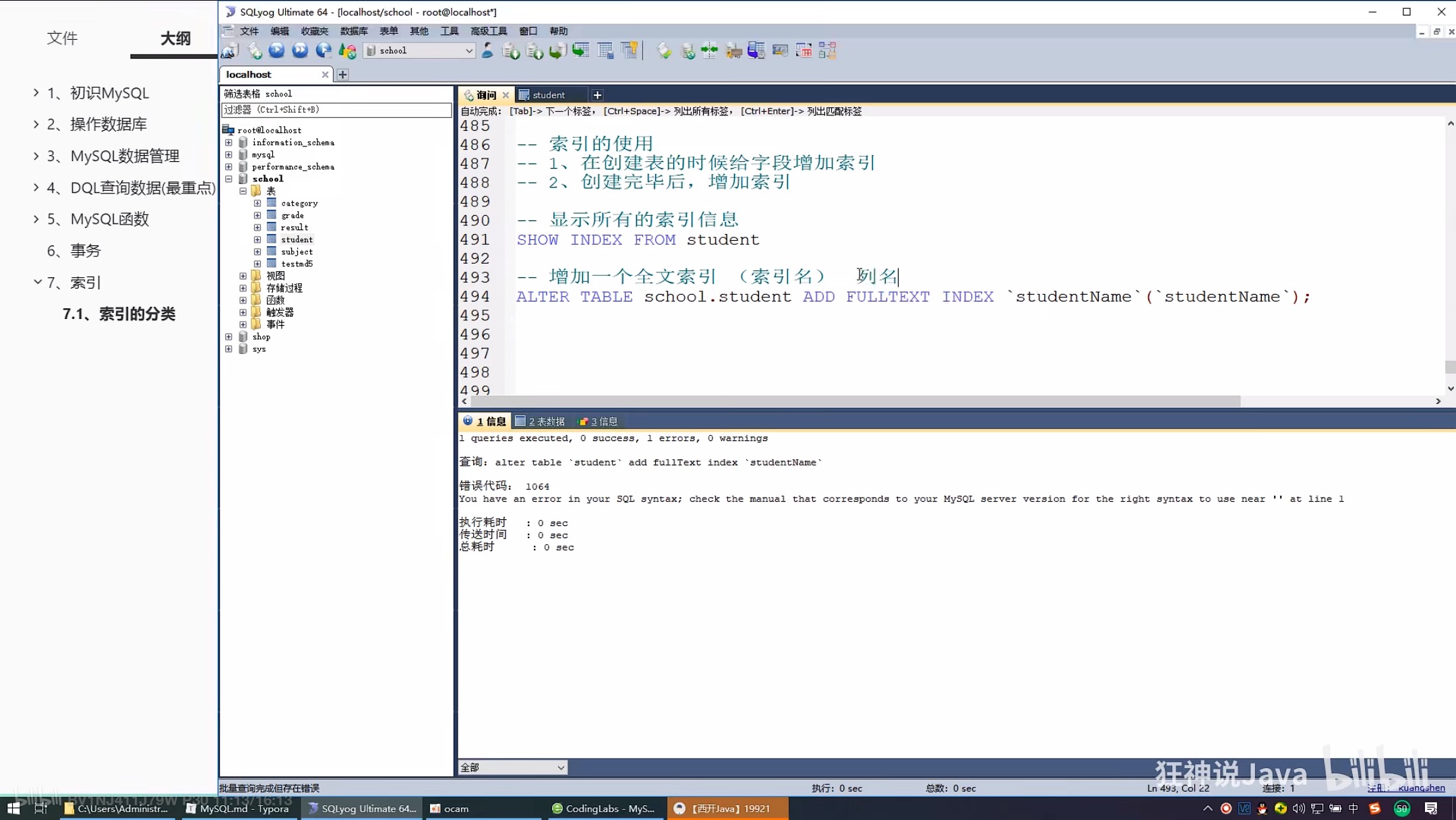Open the 全部 filter dropdown
The height and width of the screenshot is (820, 1456).
tap(560, 767)
